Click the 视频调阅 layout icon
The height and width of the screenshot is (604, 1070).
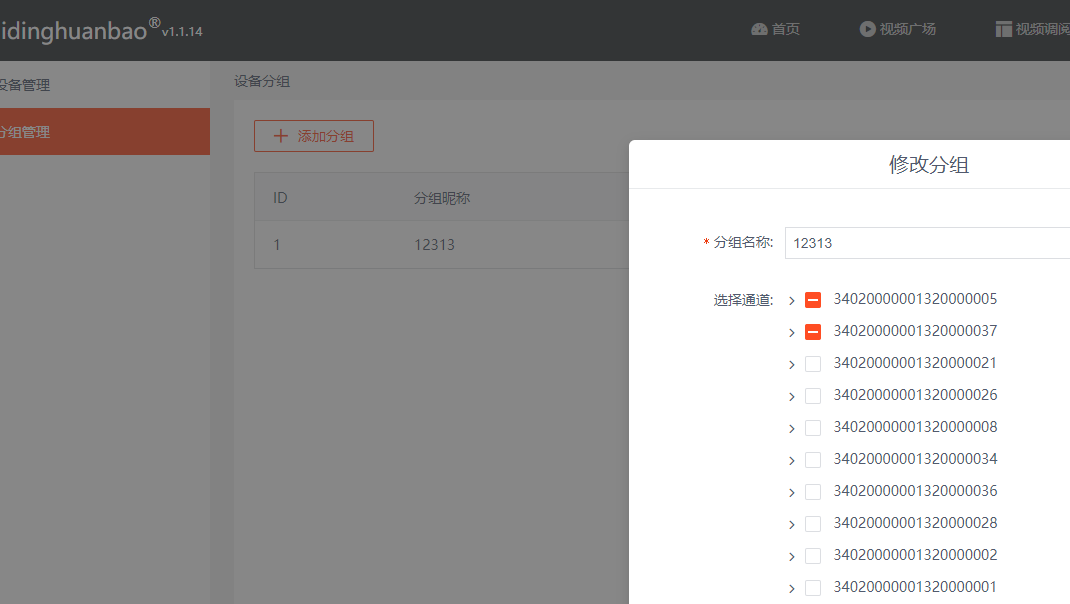pos(1003,29)
